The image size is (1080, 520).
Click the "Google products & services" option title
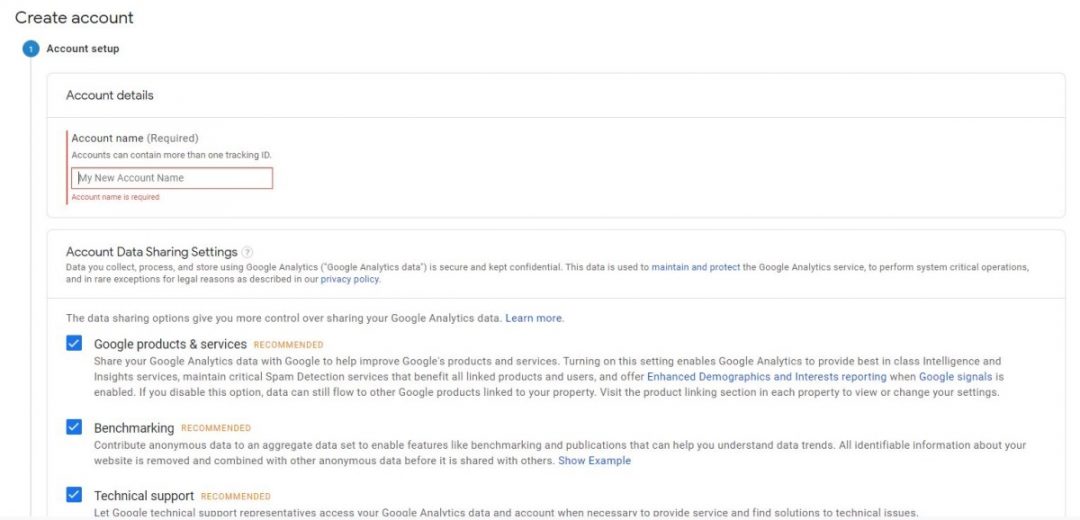[170, 344]
